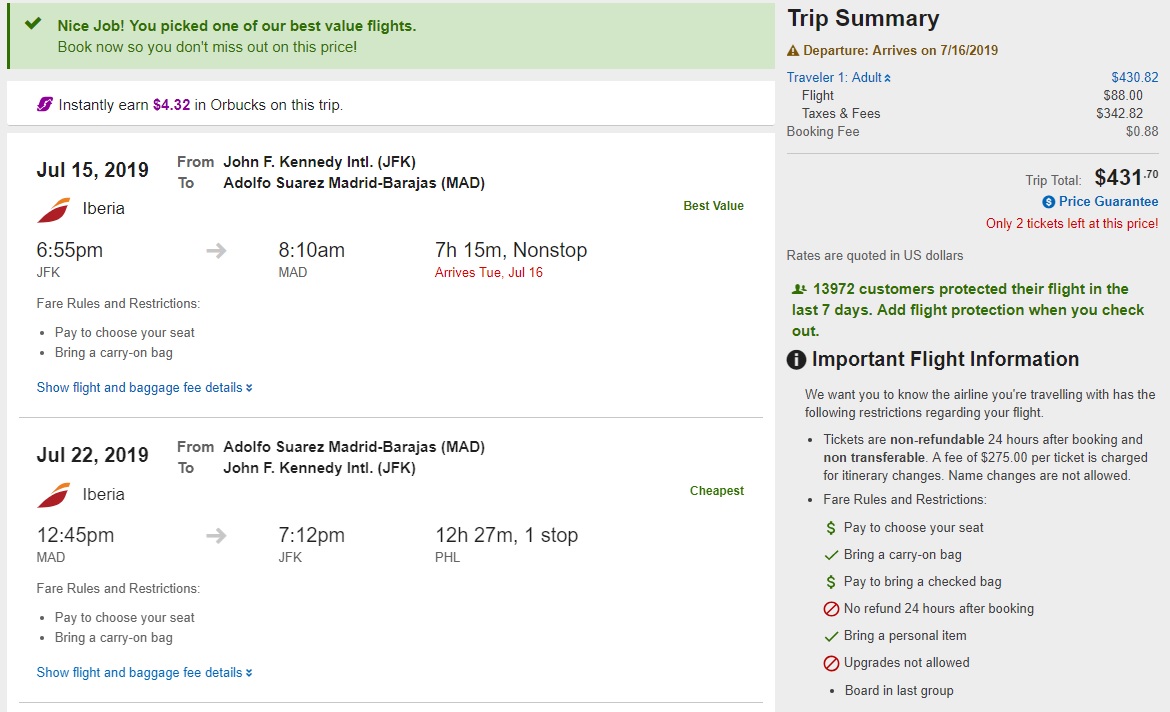Click the green checkmark in the Nice Job banner
The width and height of the screenshot is (1170, 712).
coord(33,24)
